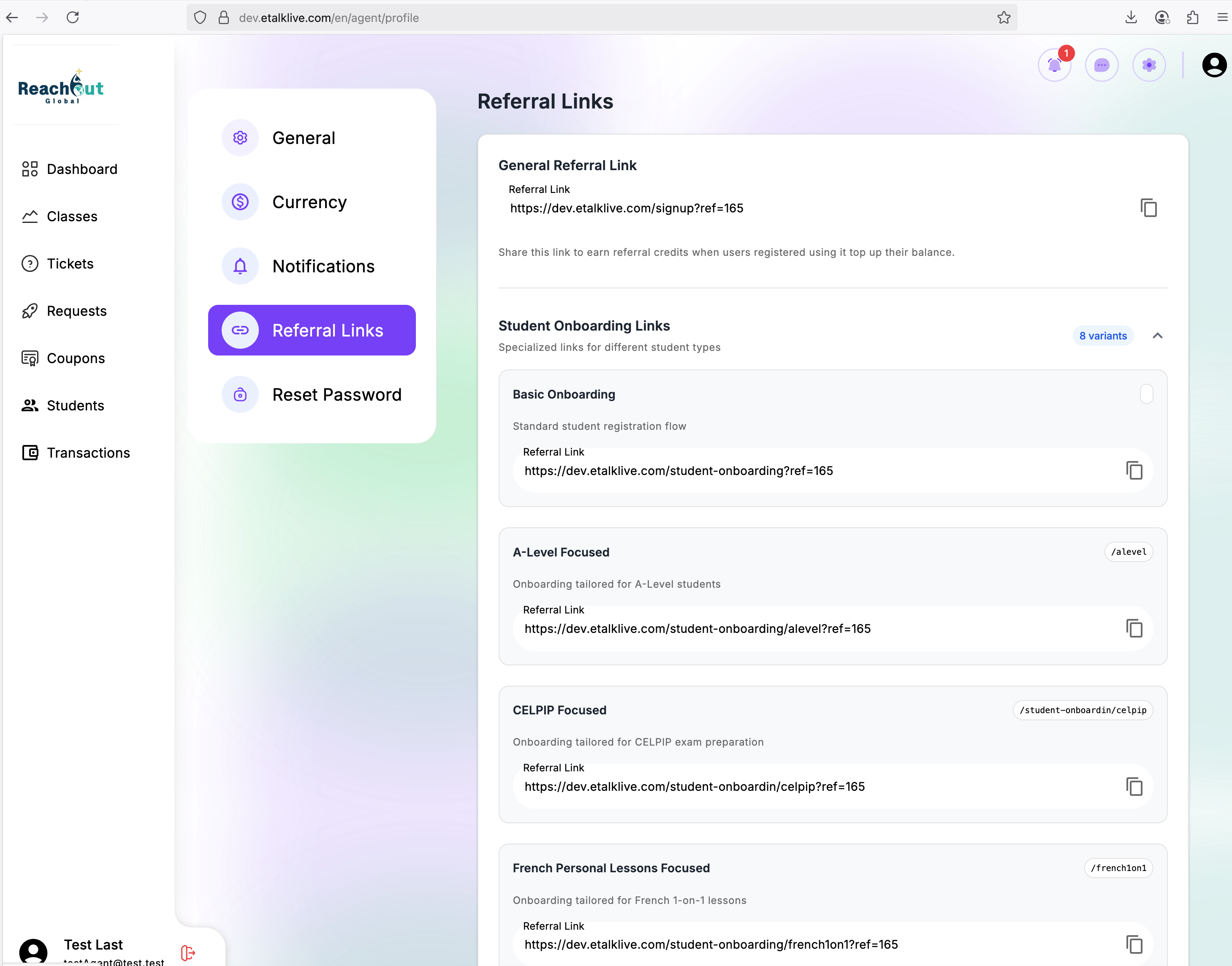Open the notifications bell with badge
The image size is (1232, 966).
point(1054,65)
